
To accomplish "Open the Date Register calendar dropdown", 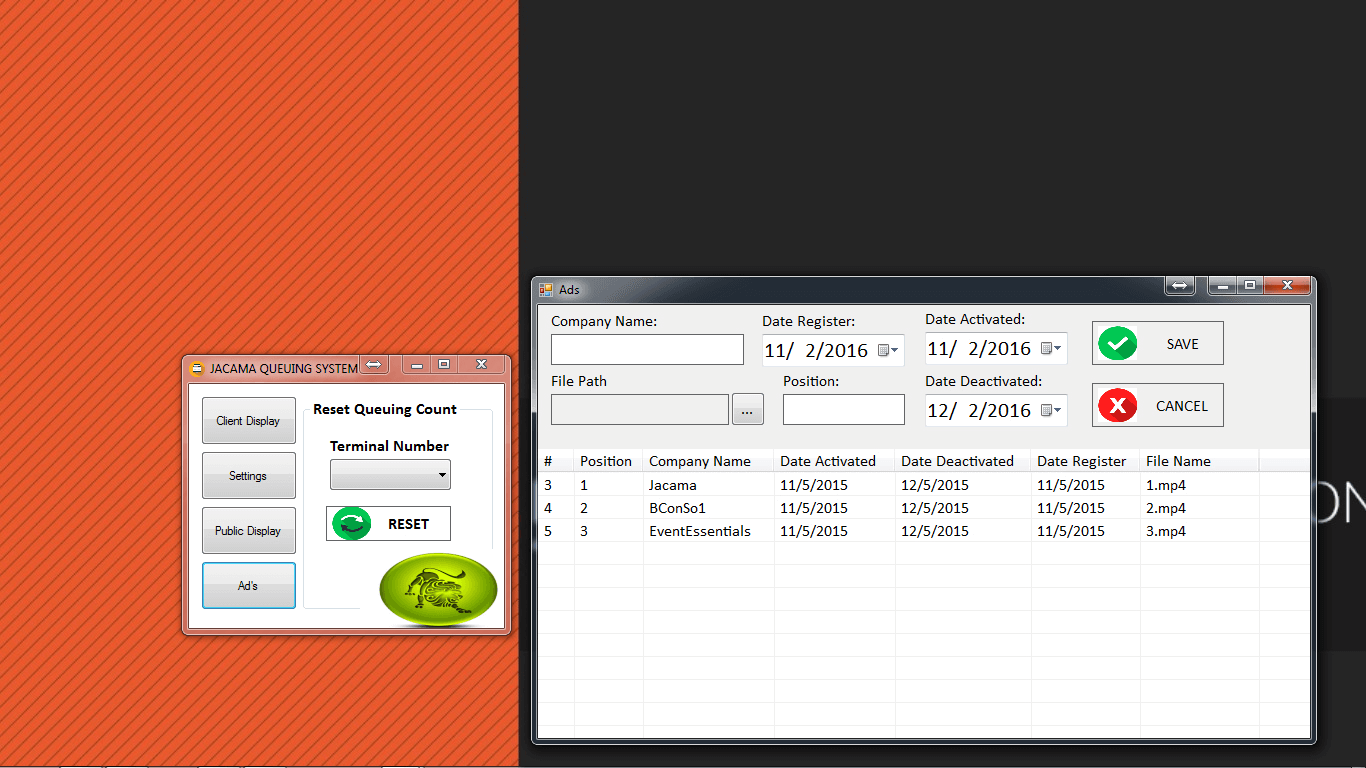I will [x=888, y=350].
